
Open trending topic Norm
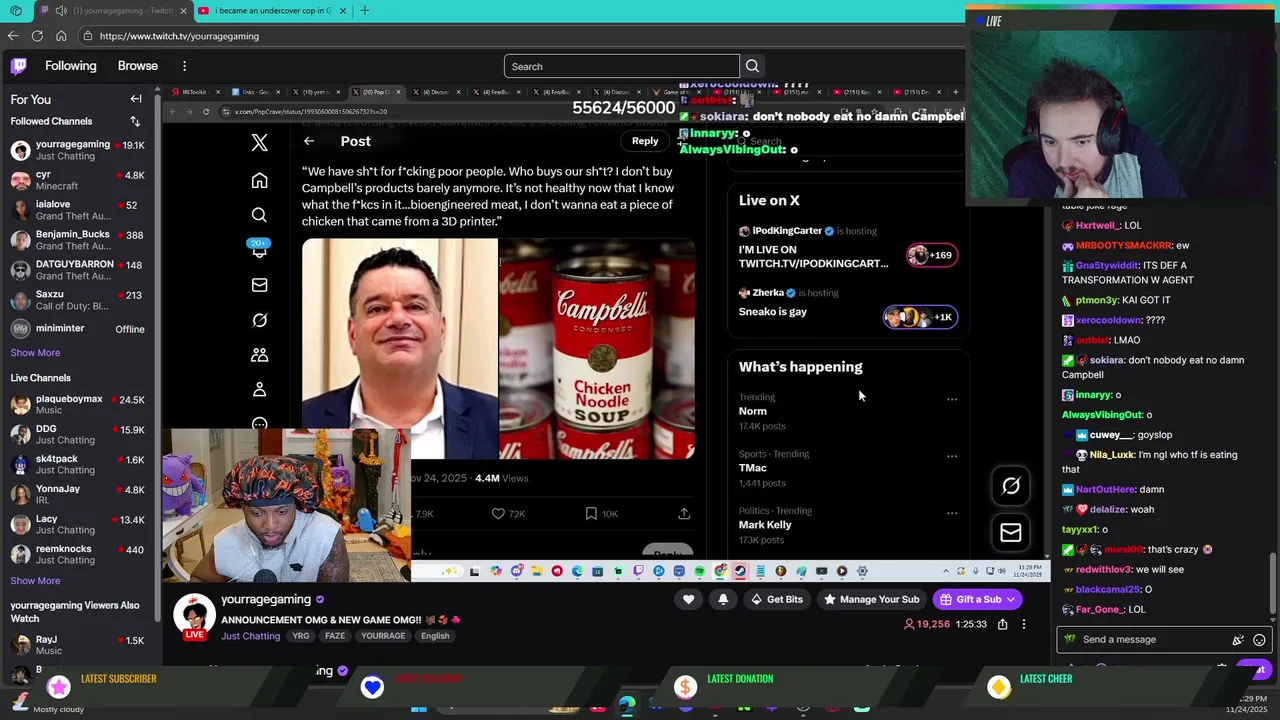[x=753, y=411]
